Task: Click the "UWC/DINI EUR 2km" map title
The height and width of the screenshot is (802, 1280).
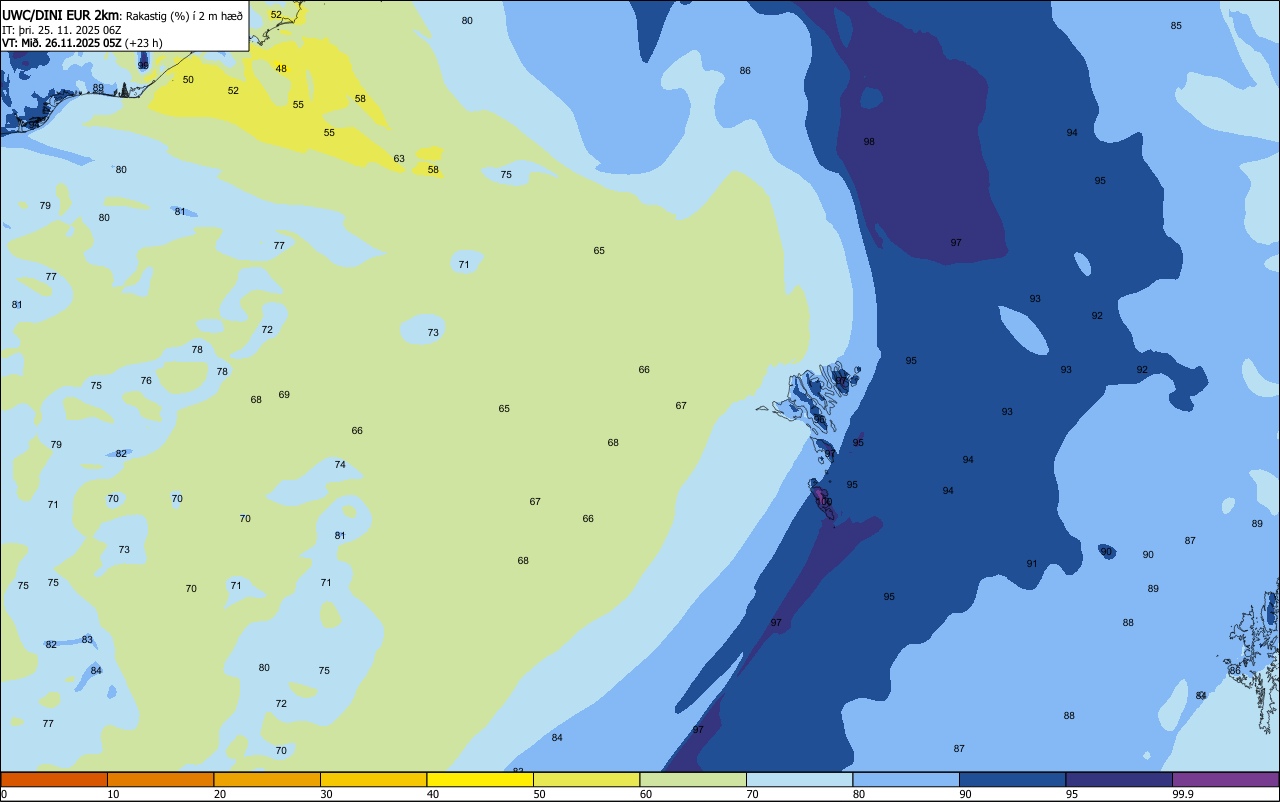Action: pyautogui.click(x=61, y=15)
